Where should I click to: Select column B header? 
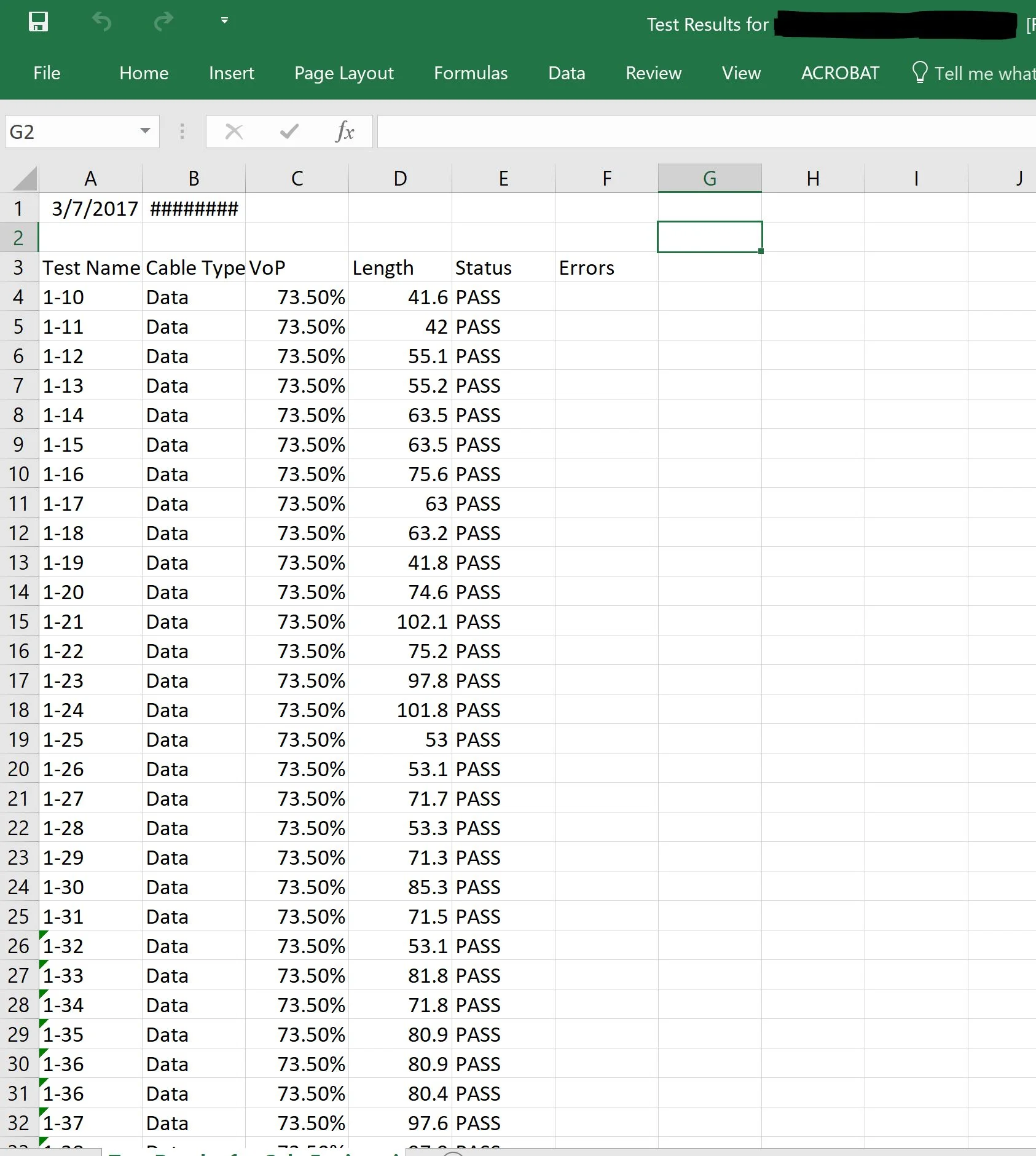pos(194,179)
